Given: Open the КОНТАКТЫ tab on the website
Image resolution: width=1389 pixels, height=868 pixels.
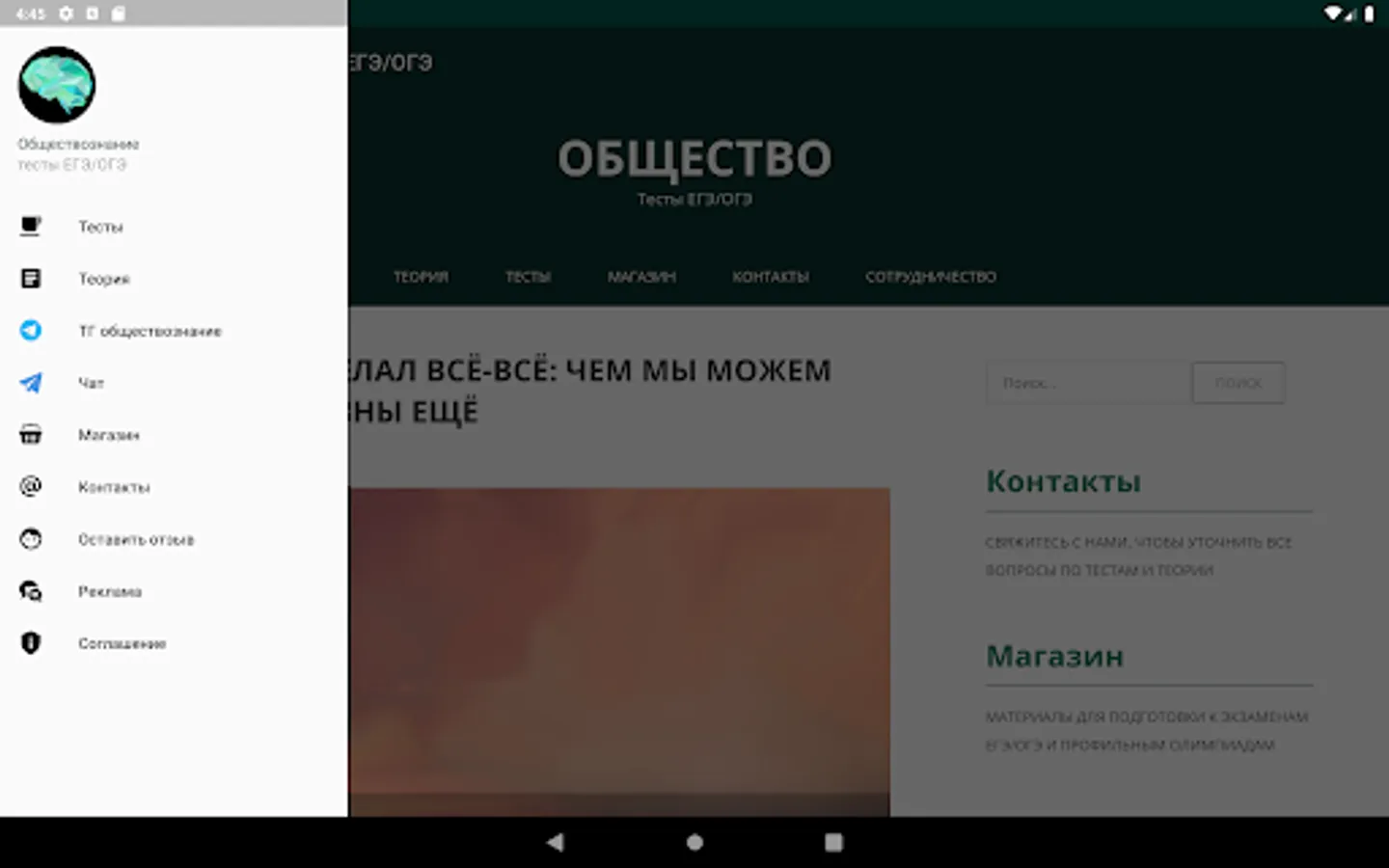Looking at the screenshot, I should [x=770, y=277].
